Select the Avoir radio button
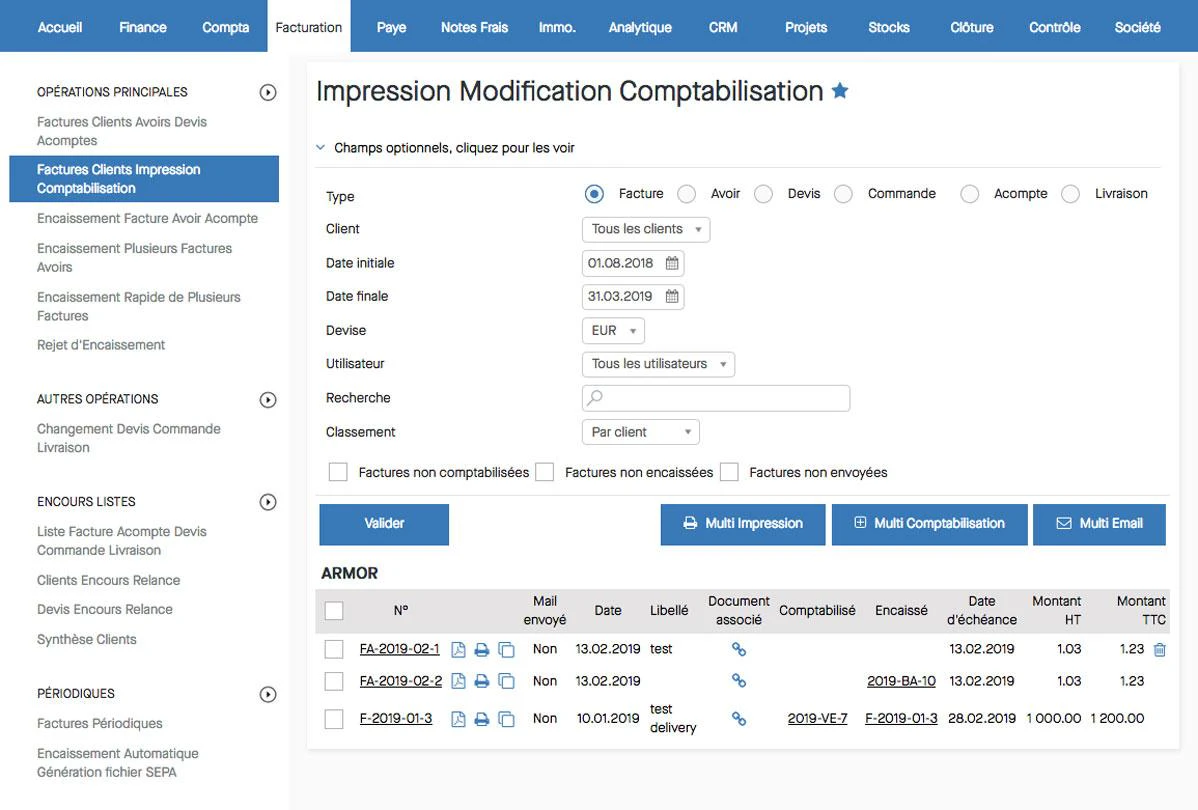Screen dimensions: 1198x810 click(x=687, y=194)
